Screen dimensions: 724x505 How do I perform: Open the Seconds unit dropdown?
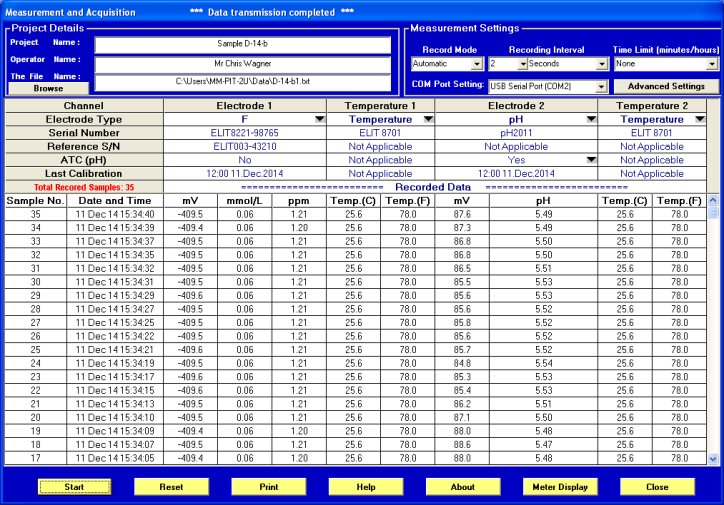coord(602,64)
